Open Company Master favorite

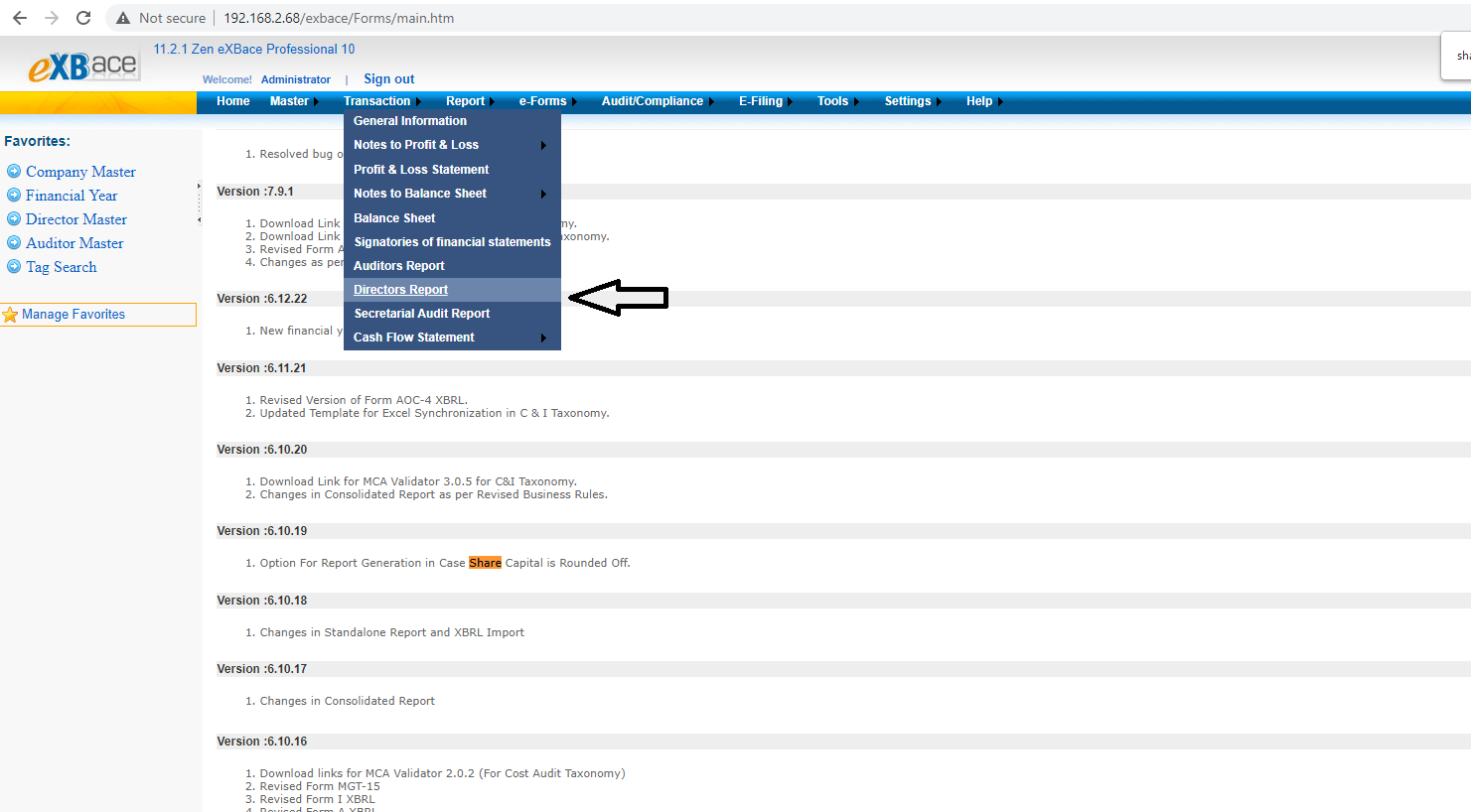tap(80, 172)
